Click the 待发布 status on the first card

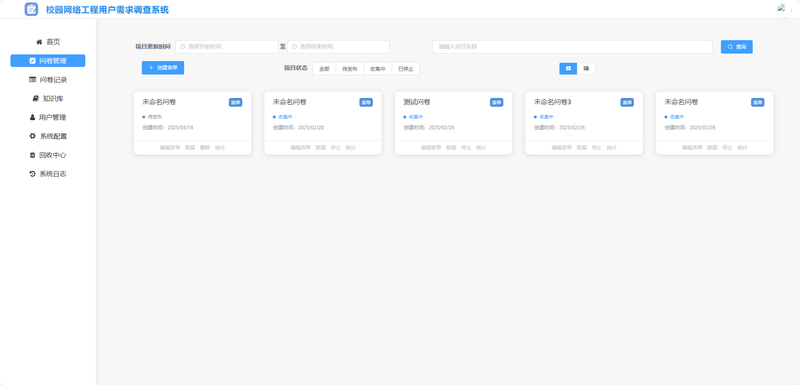tap(153, 117)
